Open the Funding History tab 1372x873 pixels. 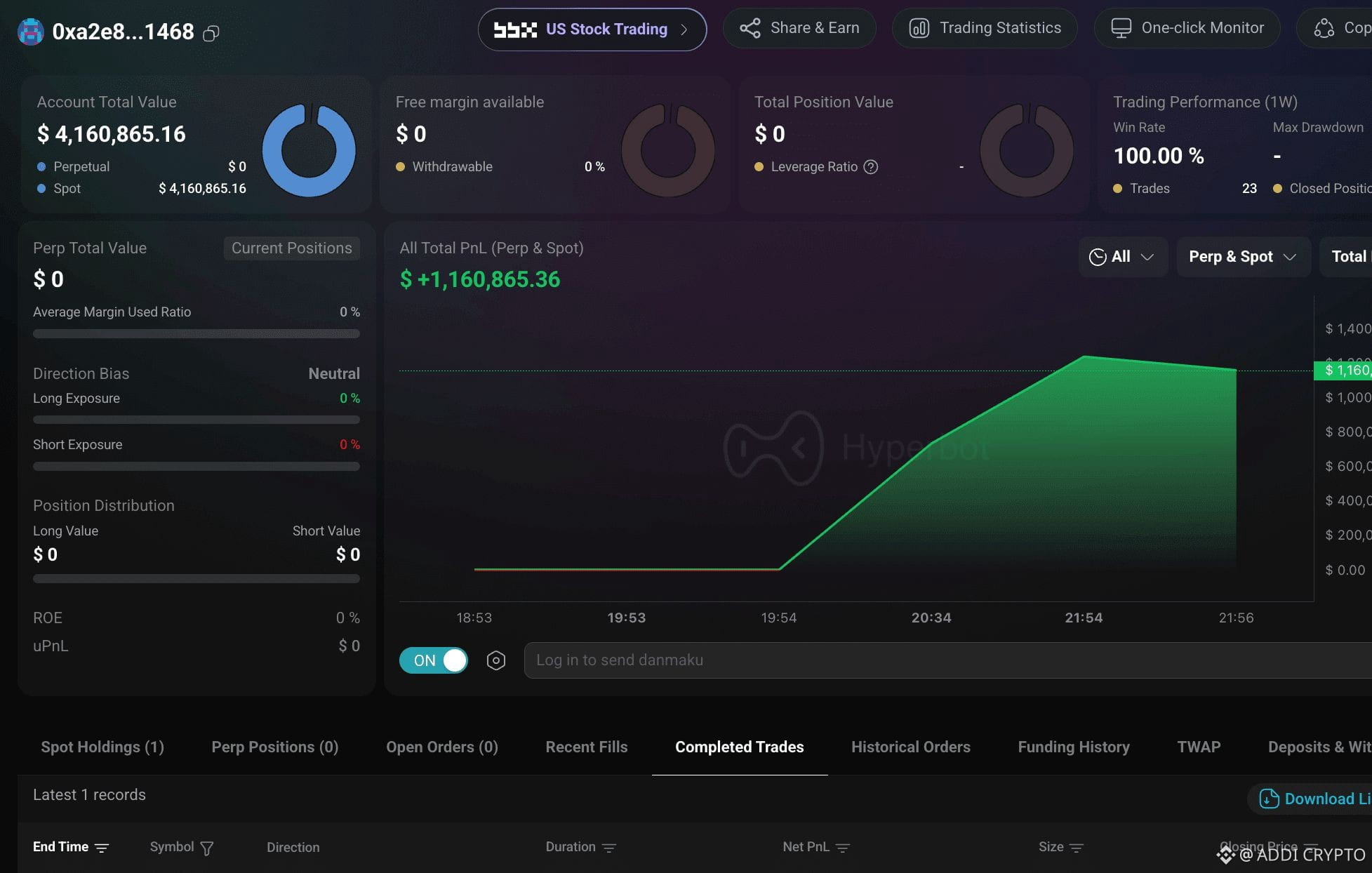[1074, 747]
